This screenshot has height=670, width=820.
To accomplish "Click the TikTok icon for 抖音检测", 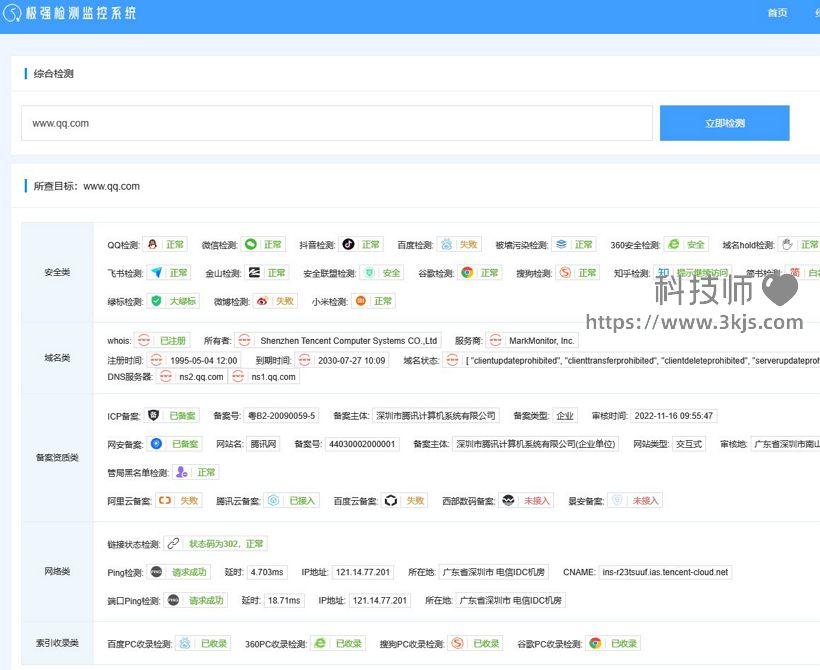I will tap(348, 244).
